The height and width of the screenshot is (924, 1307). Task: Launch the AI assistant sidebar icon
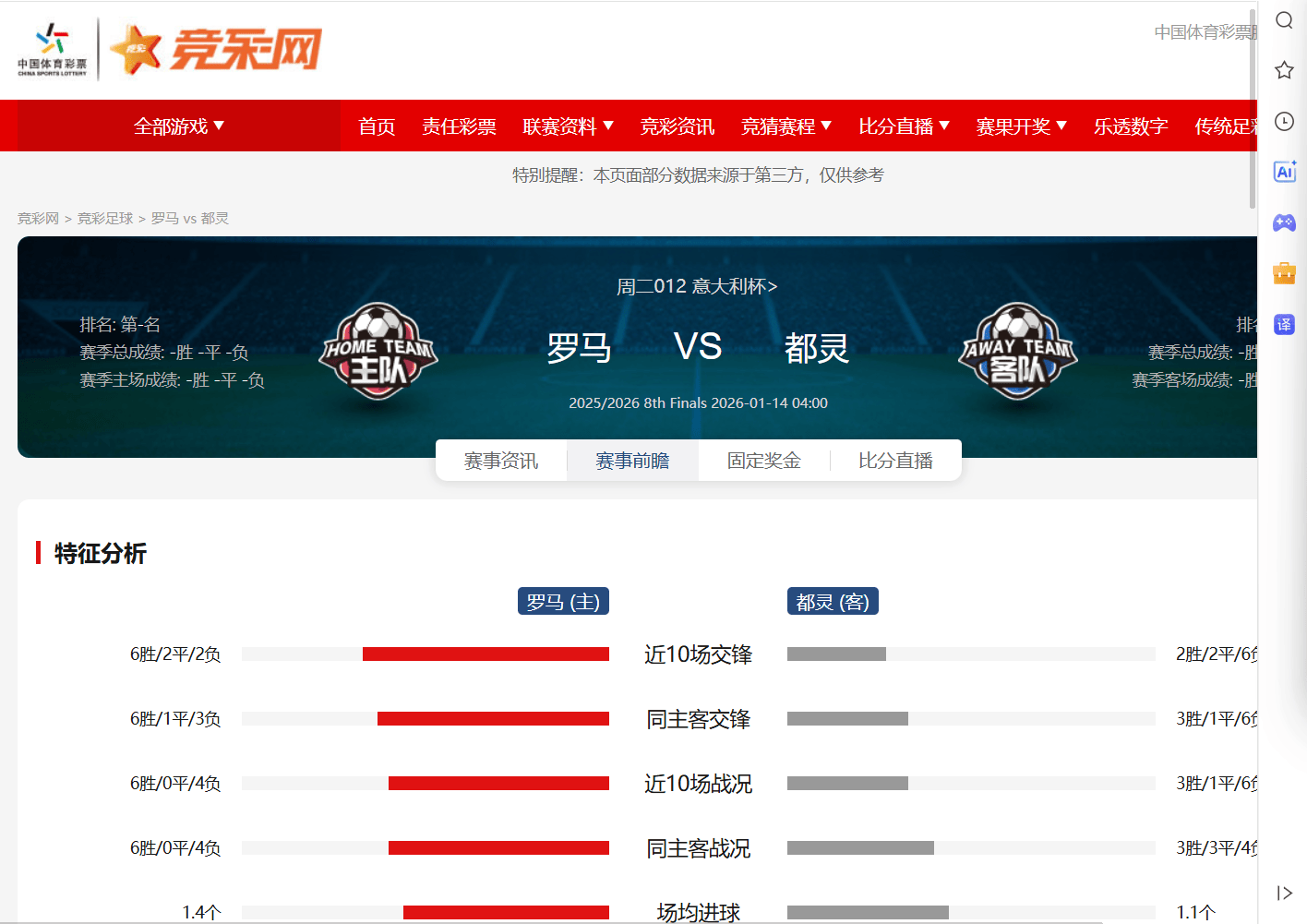(x=1284, y=172)
